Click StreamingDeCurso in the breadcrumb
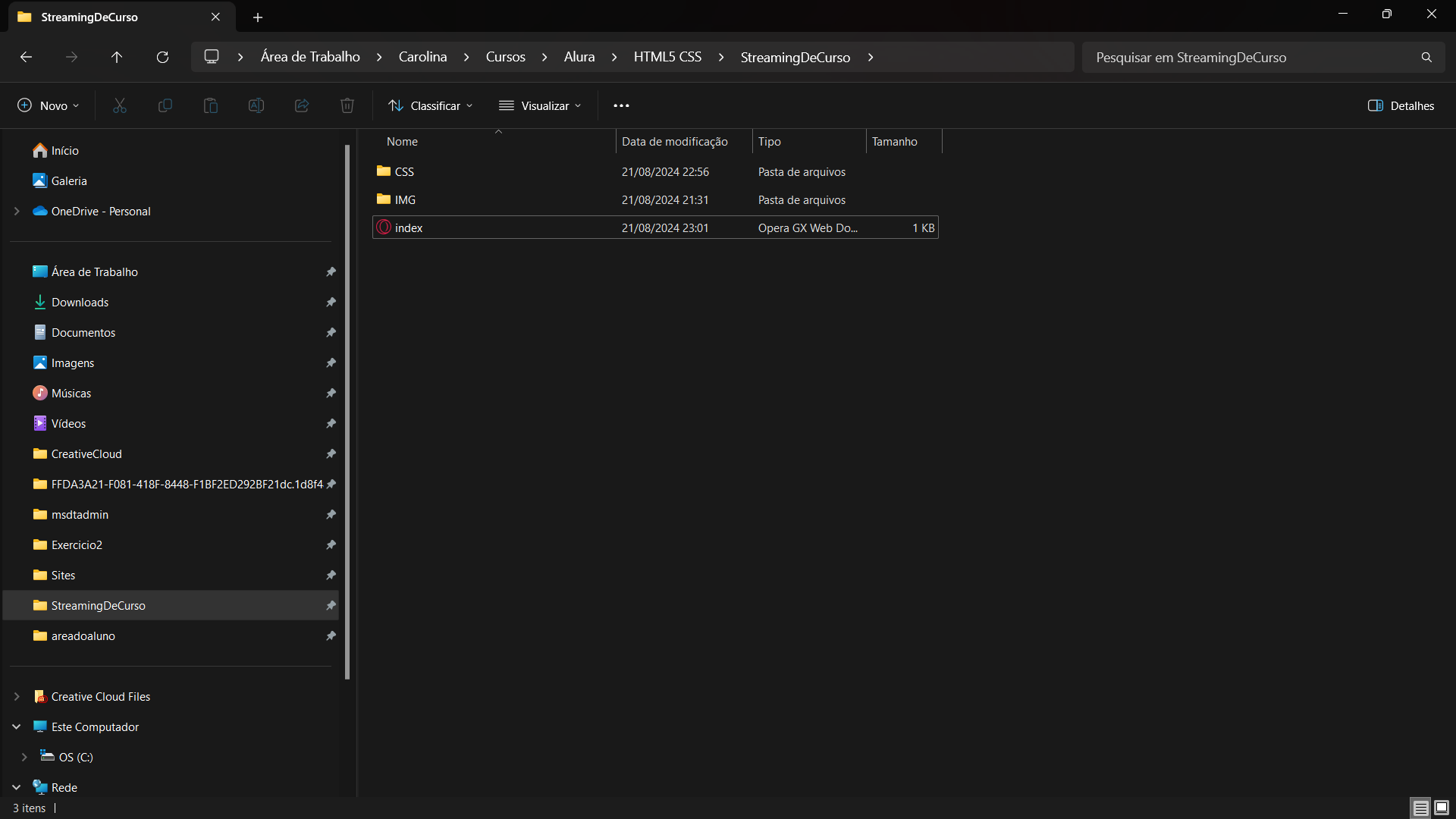The image size is (1456, 819). [x=795, y=57]
